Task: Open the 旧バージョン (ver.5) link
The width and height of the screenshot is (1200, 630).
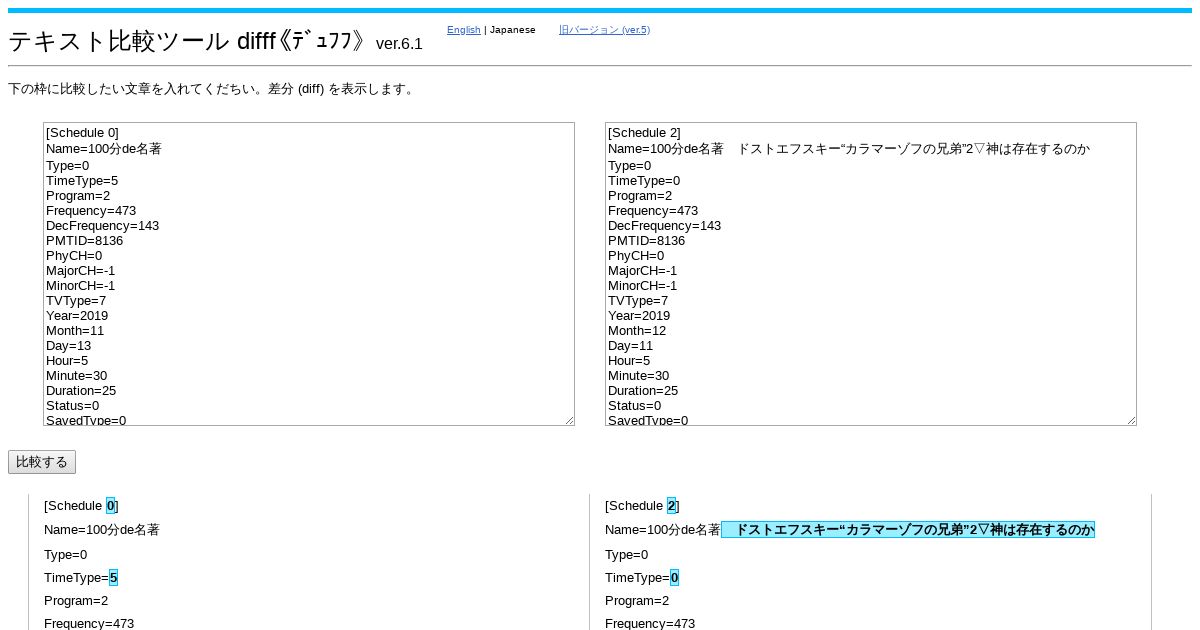Action: (x=604, y=30)
